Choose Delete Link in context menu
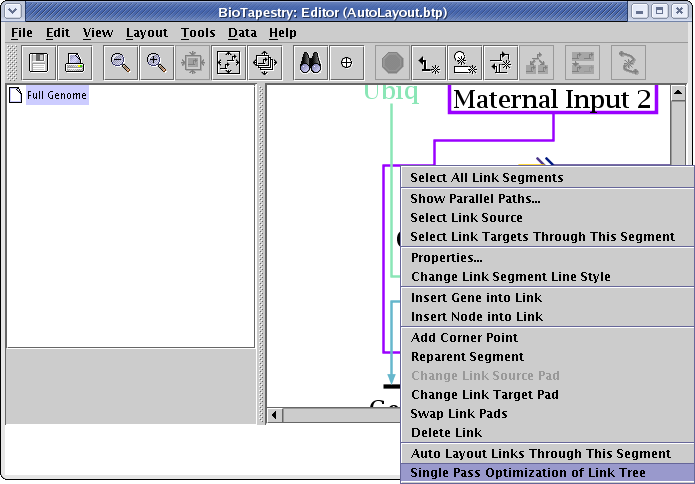 (x=446, y=433)
